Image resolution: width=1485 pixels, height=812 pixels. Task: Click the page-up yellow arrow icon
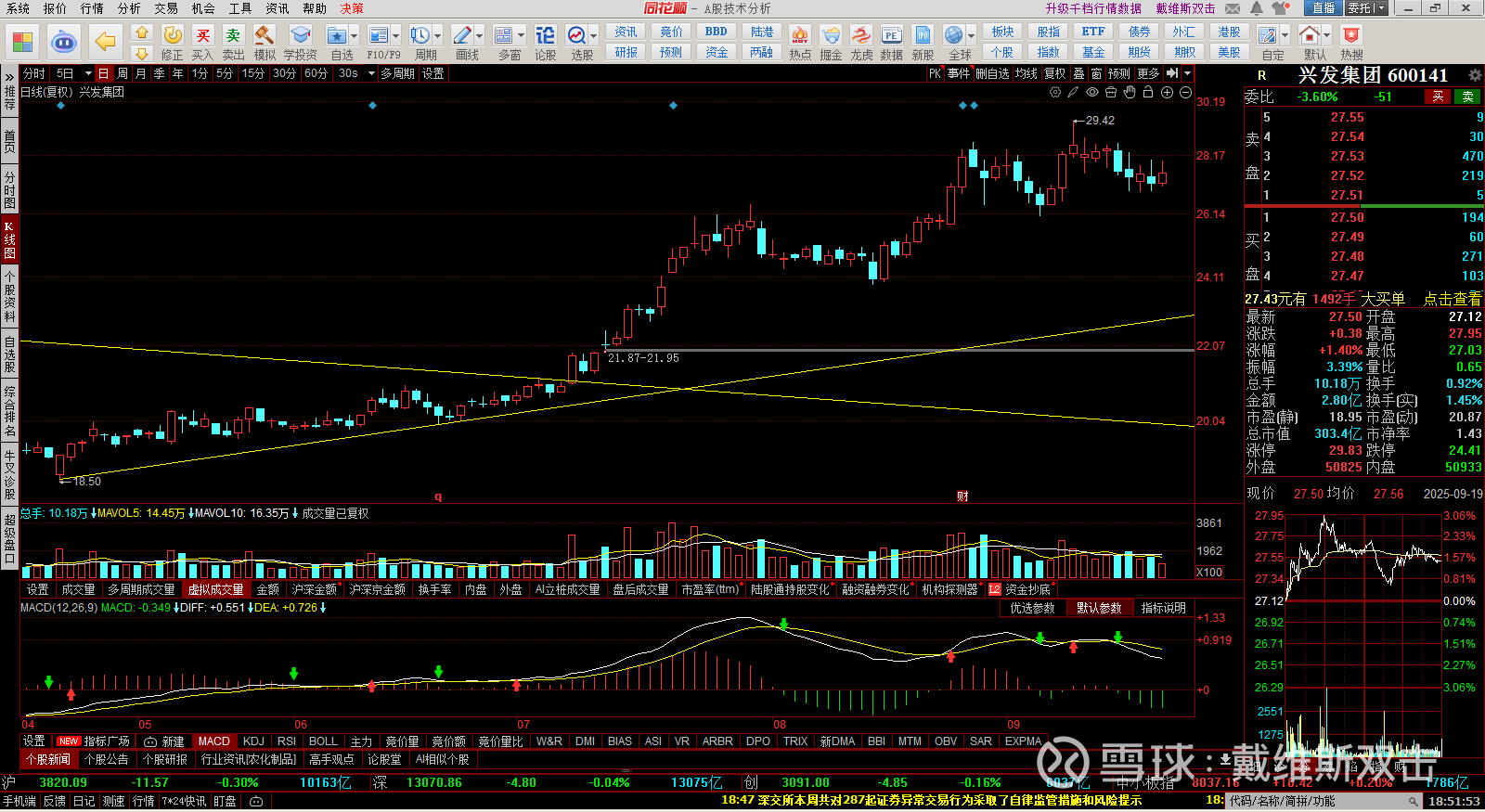click(x=142, y=32)
